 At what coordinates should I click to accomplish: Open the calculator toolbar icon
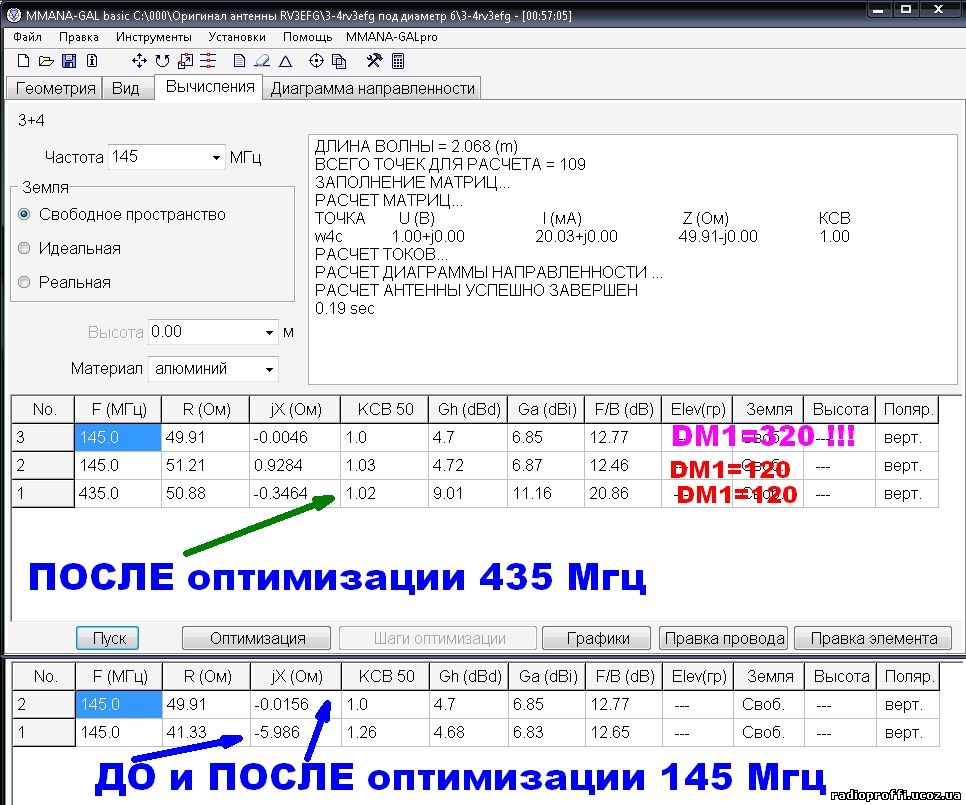pyautogui.click(x=398, y=60)
